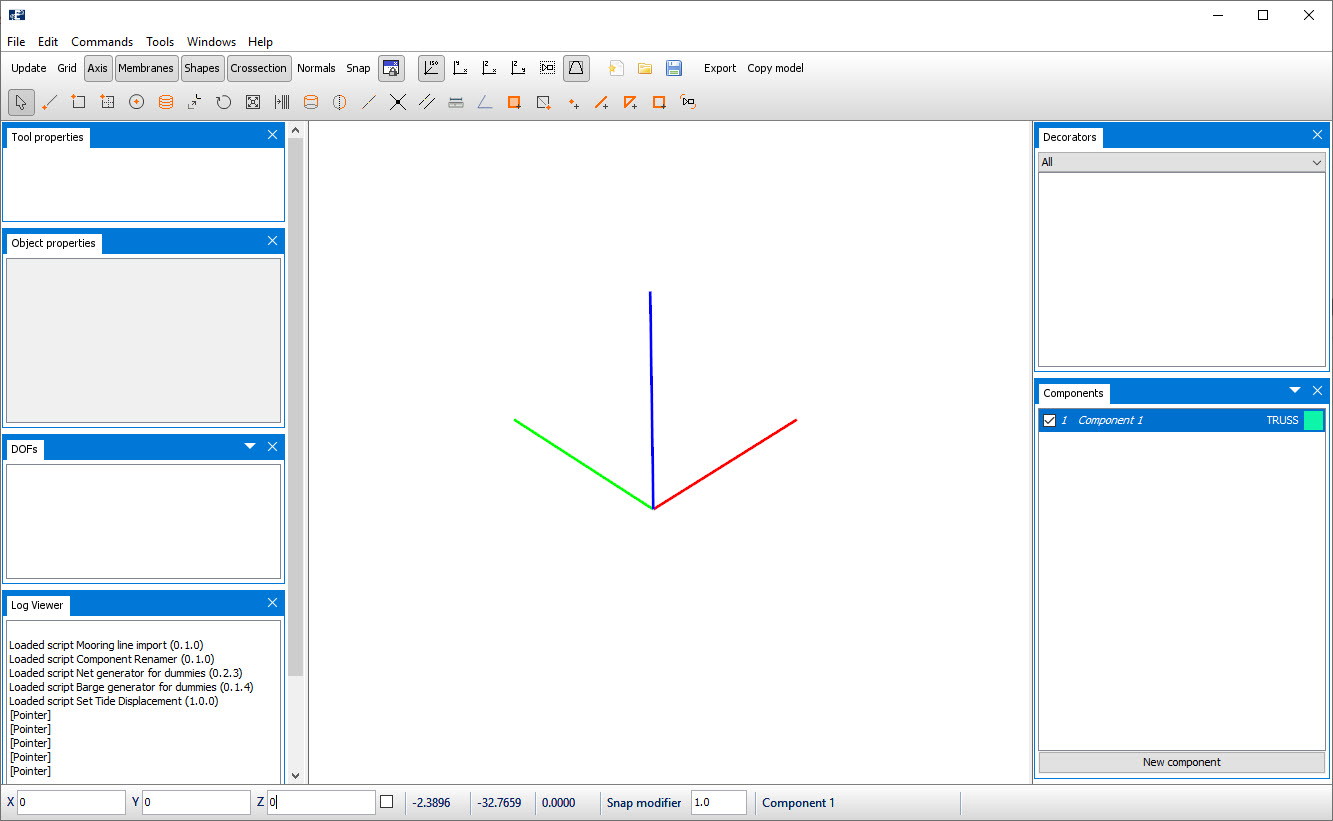Click the Copy model button
Image resolution: width=1333 pixels, height=821 pixels.
[776, 68]
